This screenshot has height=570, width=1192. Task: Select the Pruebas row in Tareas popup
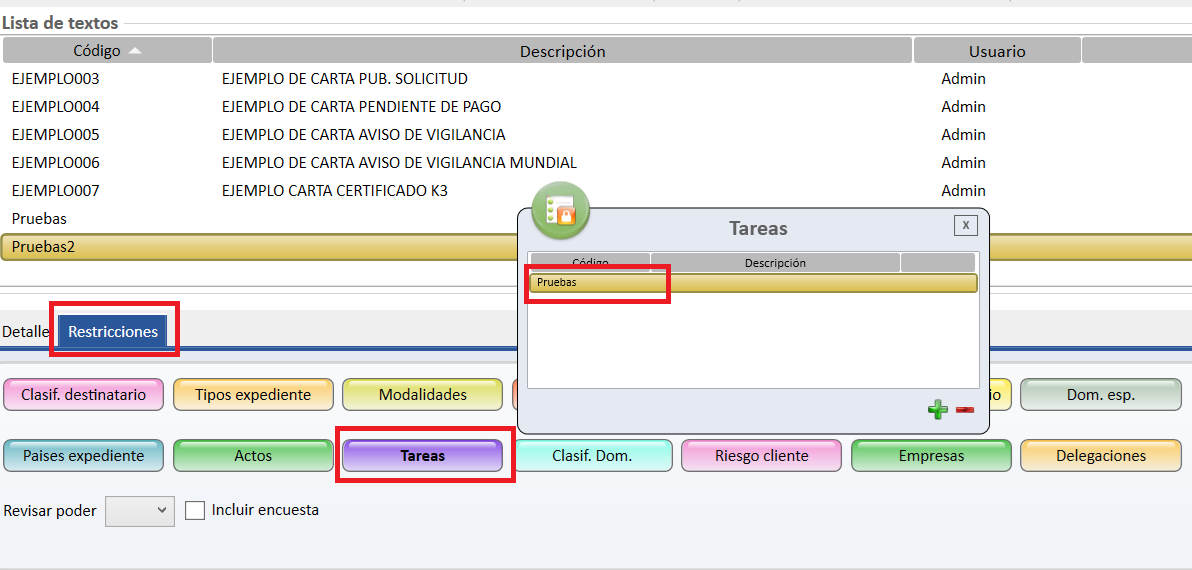598,283
